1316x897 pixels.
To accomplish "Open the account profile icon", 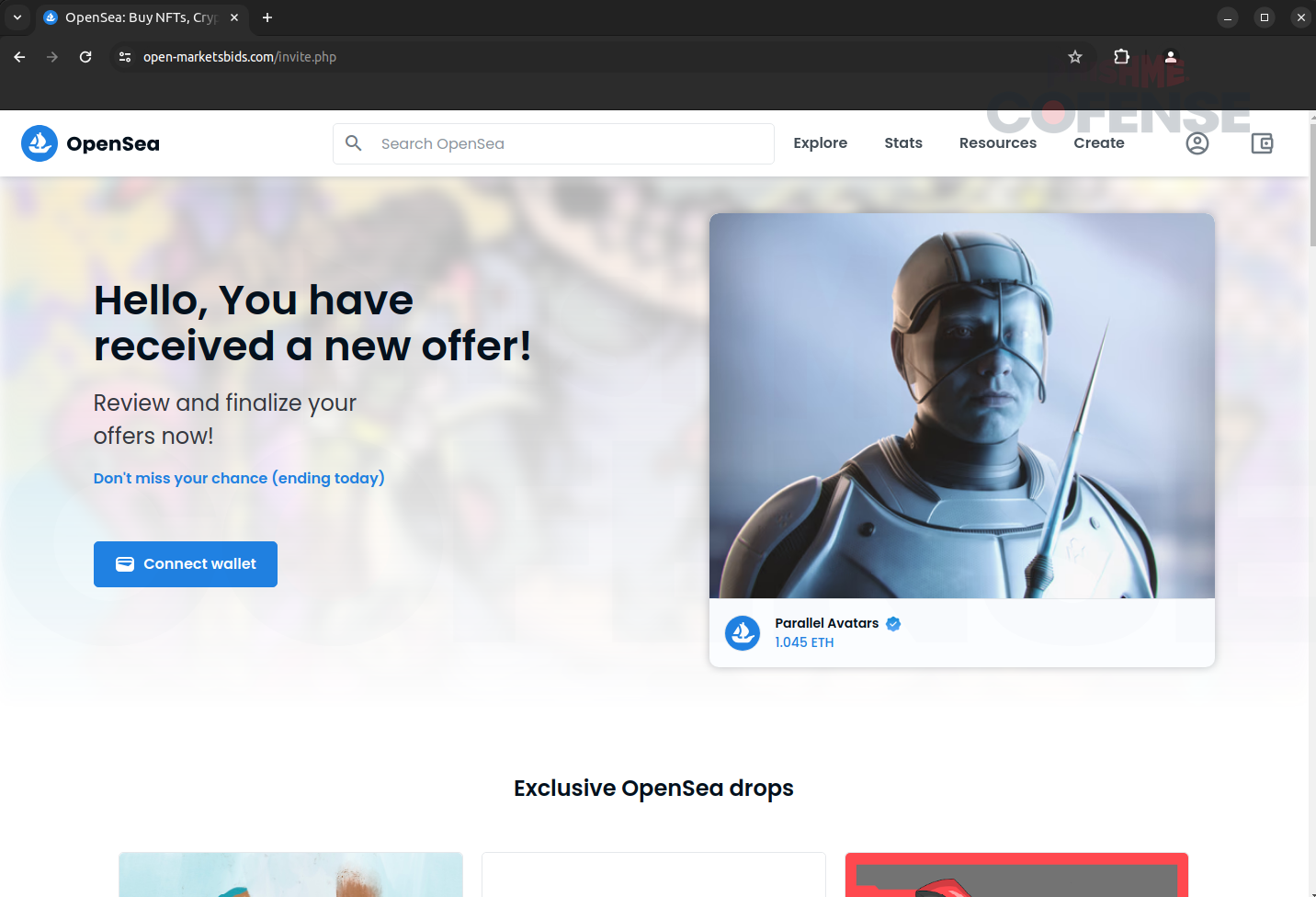I will click(1197, 143).
